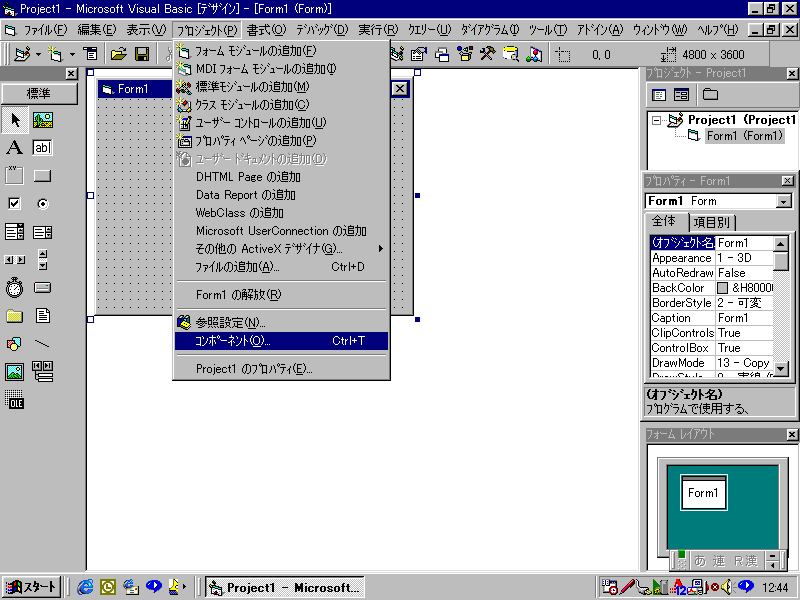This screenshot has width=800, height=600.
Task: Select the PictureBox control tool
Action: [43, 120]
